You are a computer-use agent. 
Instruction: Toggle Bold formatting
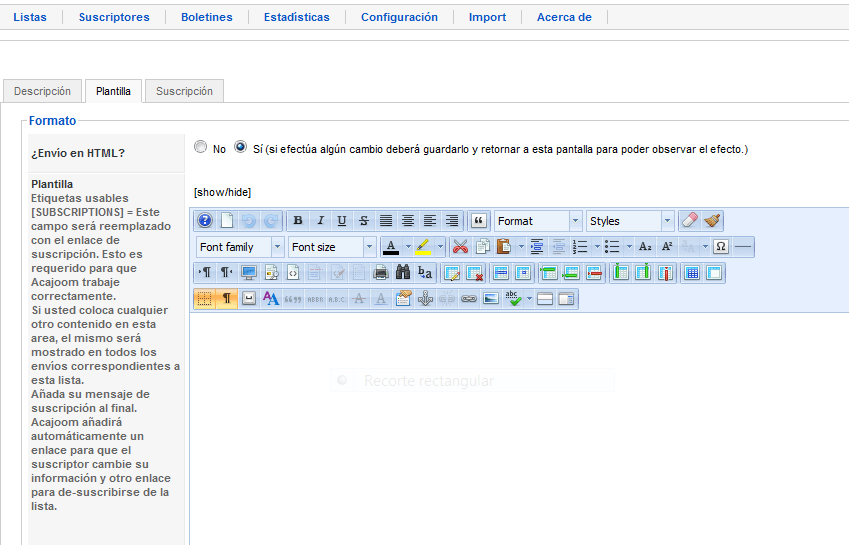coord(298,221)
